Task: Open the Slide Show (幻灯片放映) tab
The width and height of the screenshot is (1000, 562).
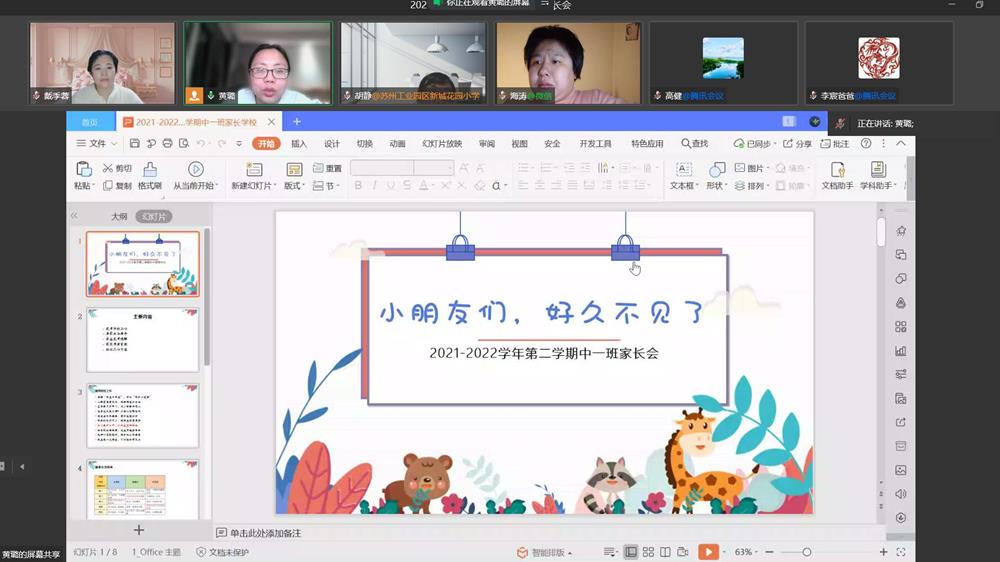Action: (x=442, y=144)
